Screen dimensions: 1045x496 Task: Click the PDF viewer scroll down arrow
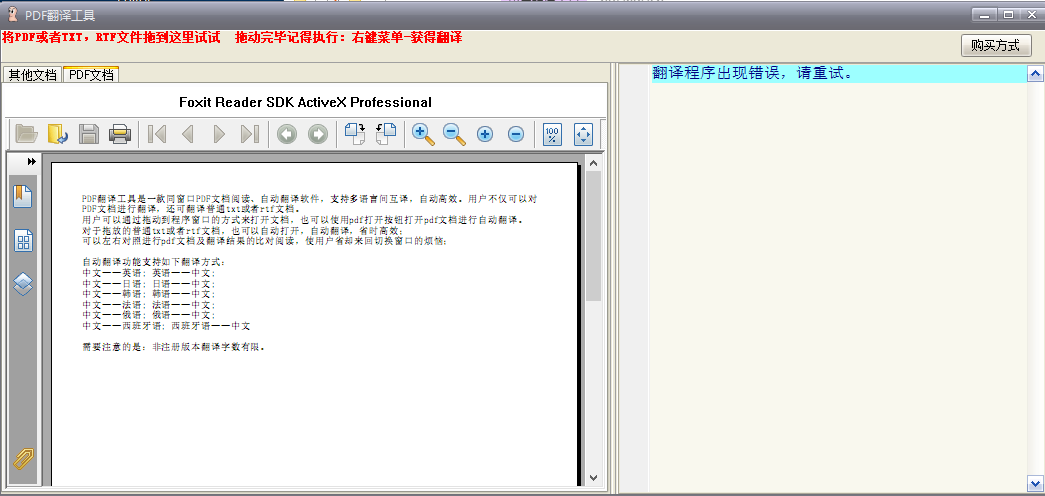coord(593,478)
